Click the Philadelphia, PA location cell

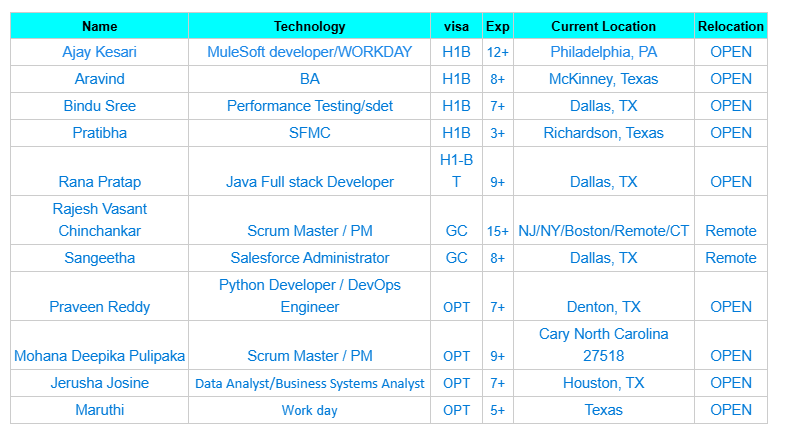pos(603,52)
